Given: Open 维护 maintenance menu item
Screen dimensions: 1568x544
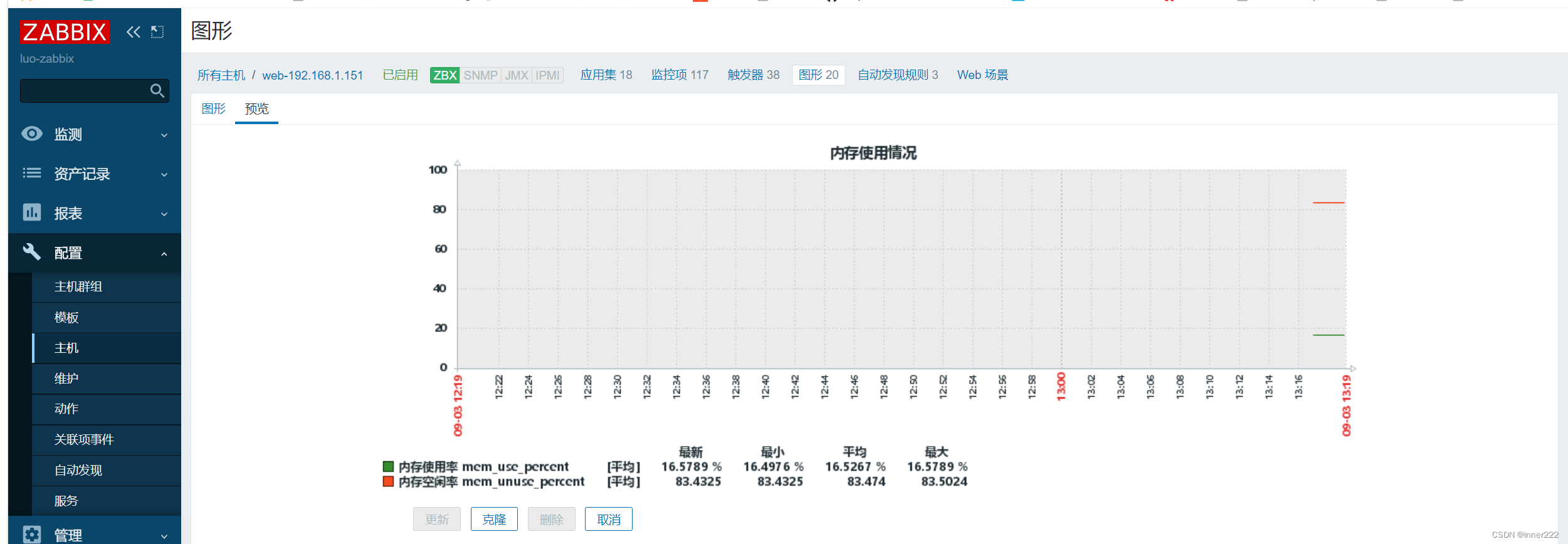Looking at the screenshot, I should [x=107, y=379].
